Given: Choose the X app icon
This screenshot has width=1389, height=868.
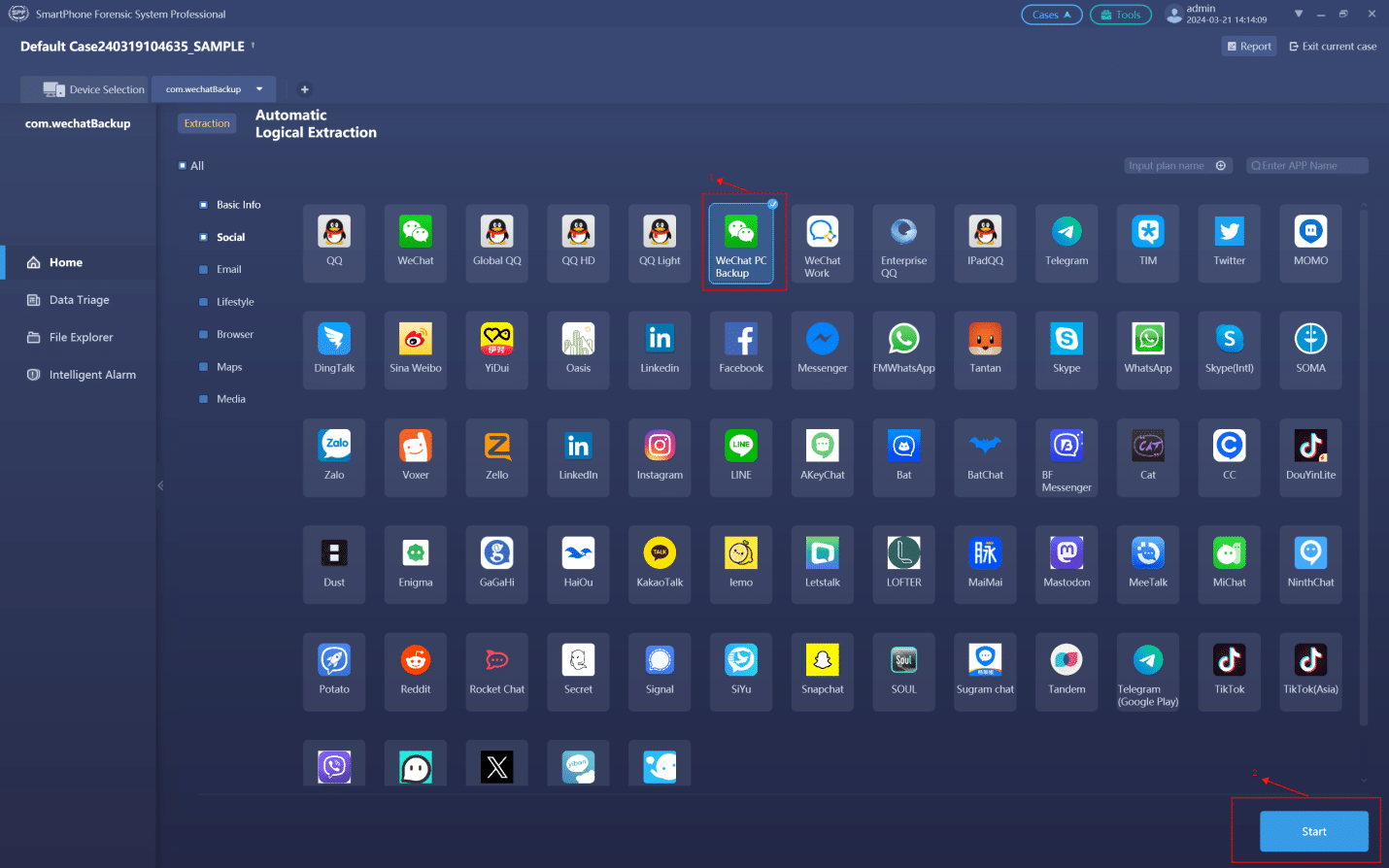Looking at the screenshot, I should click(x=497, y=766).
